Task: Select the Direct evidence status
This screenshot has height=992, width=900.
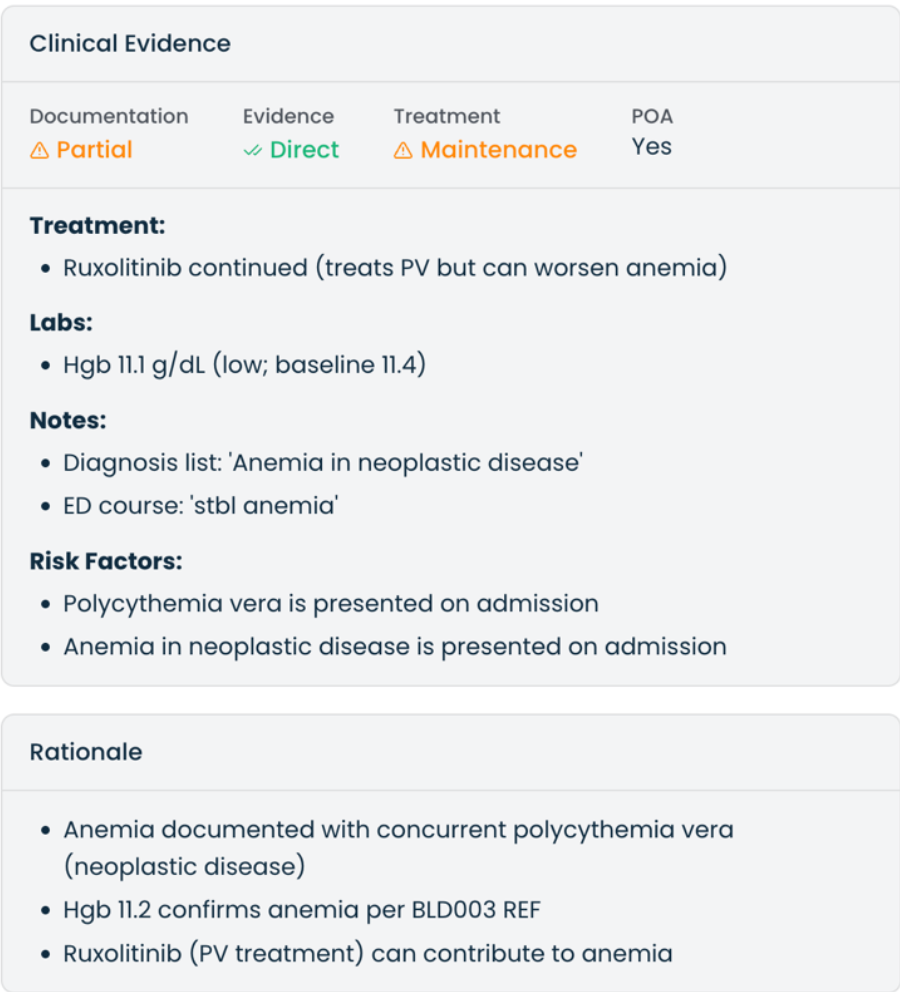Action: coord(291,150)
